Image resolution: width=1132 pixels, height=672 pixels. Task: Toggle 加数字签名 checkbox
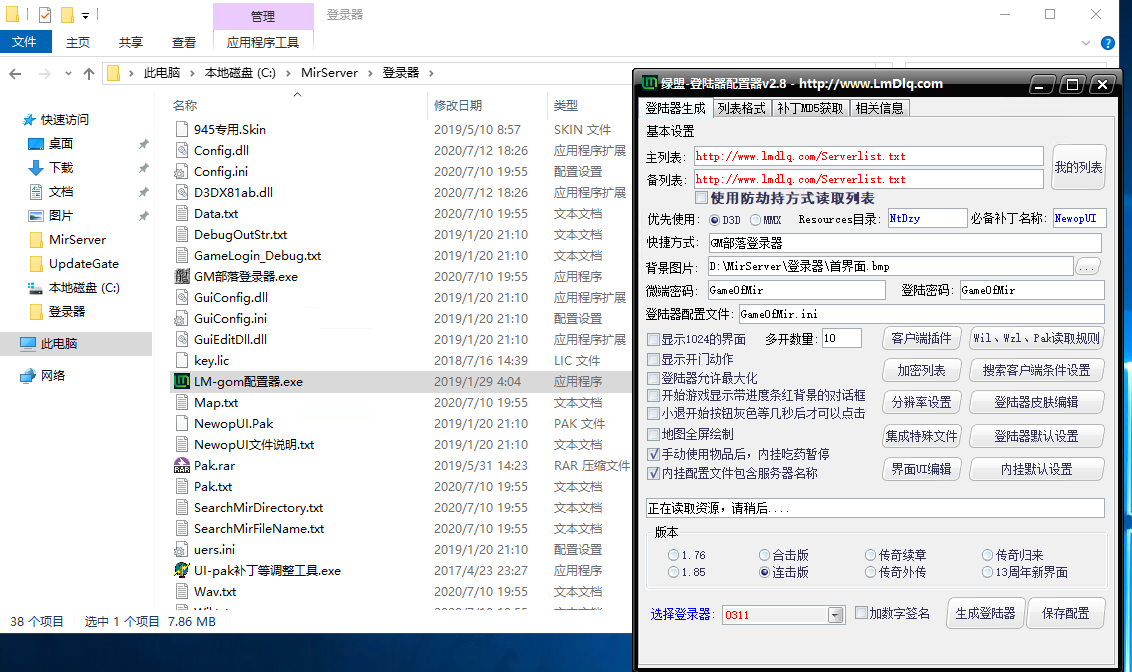click(x=861, y=613)
